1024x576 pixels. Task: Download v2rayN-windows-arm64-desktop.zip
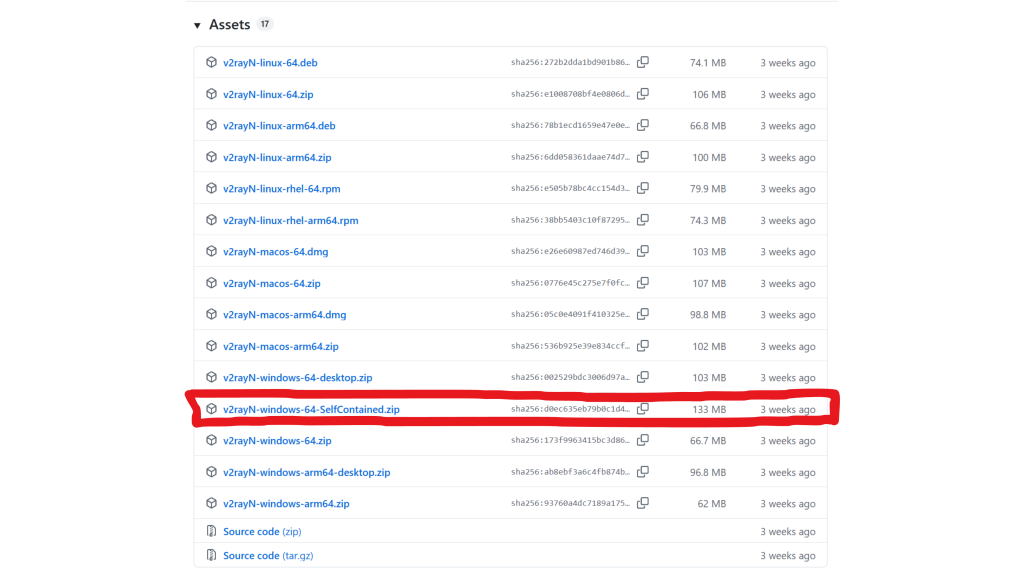(306, 472)
